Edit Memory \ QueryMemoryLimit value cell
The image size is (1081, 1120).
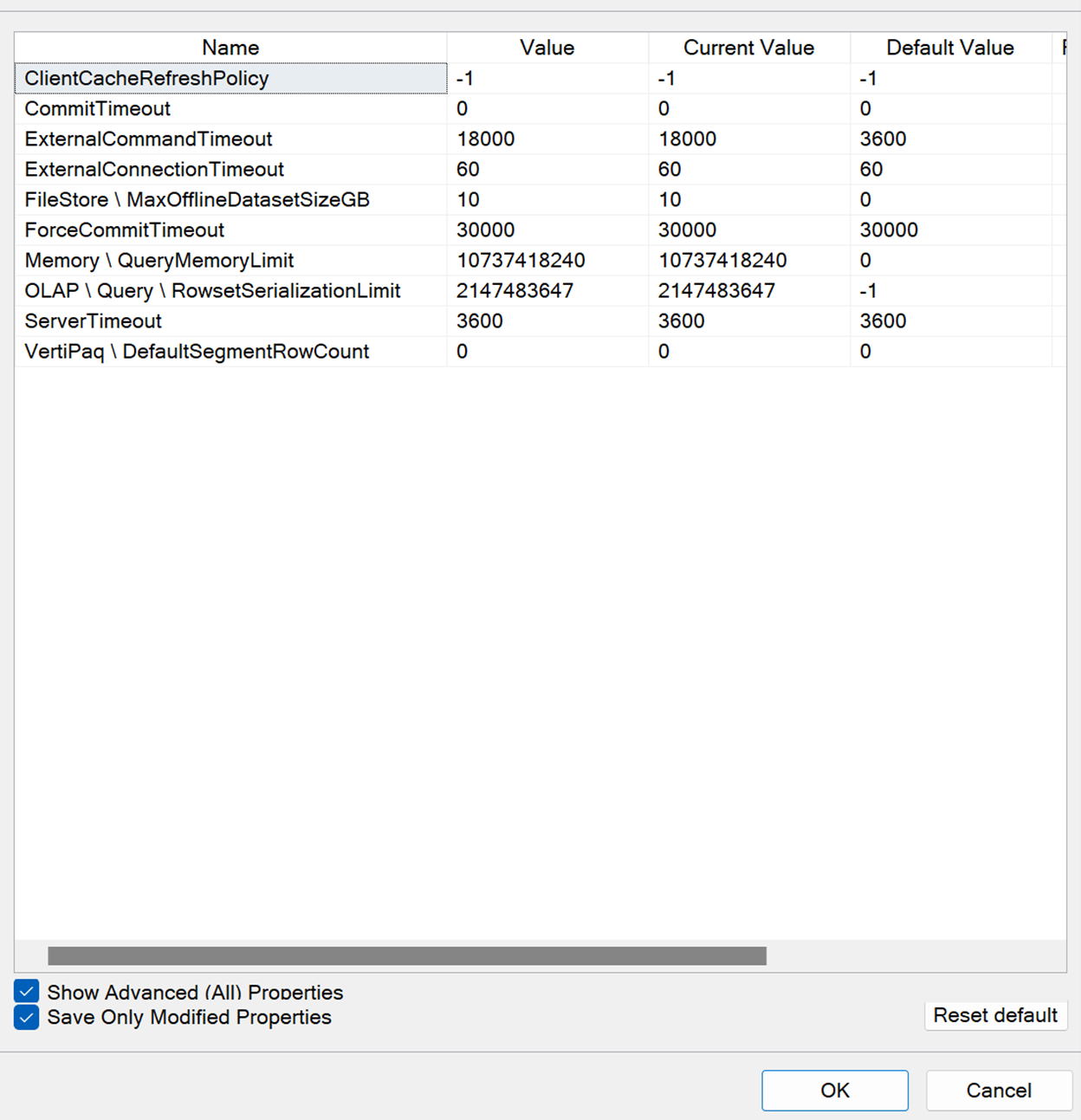547,260
